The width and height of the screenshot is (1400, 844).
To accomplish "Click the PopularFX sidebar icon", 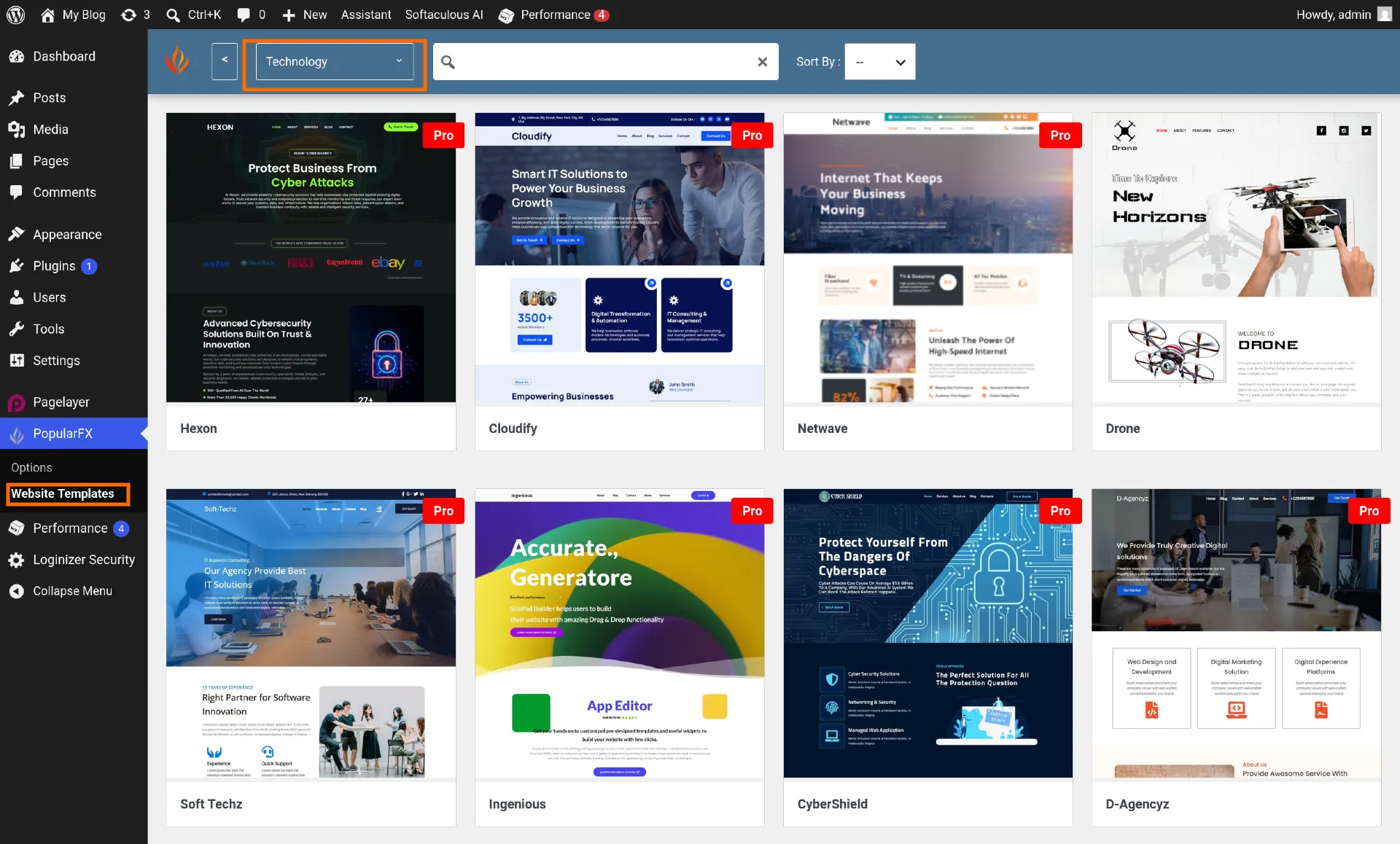I will click(x=16, y=434).
